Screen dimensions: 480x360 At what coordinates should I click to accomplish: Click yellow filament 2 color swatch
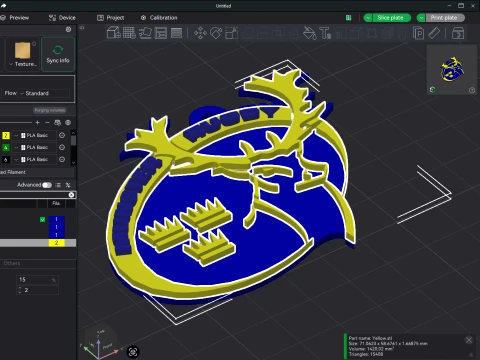coord(6,135)
